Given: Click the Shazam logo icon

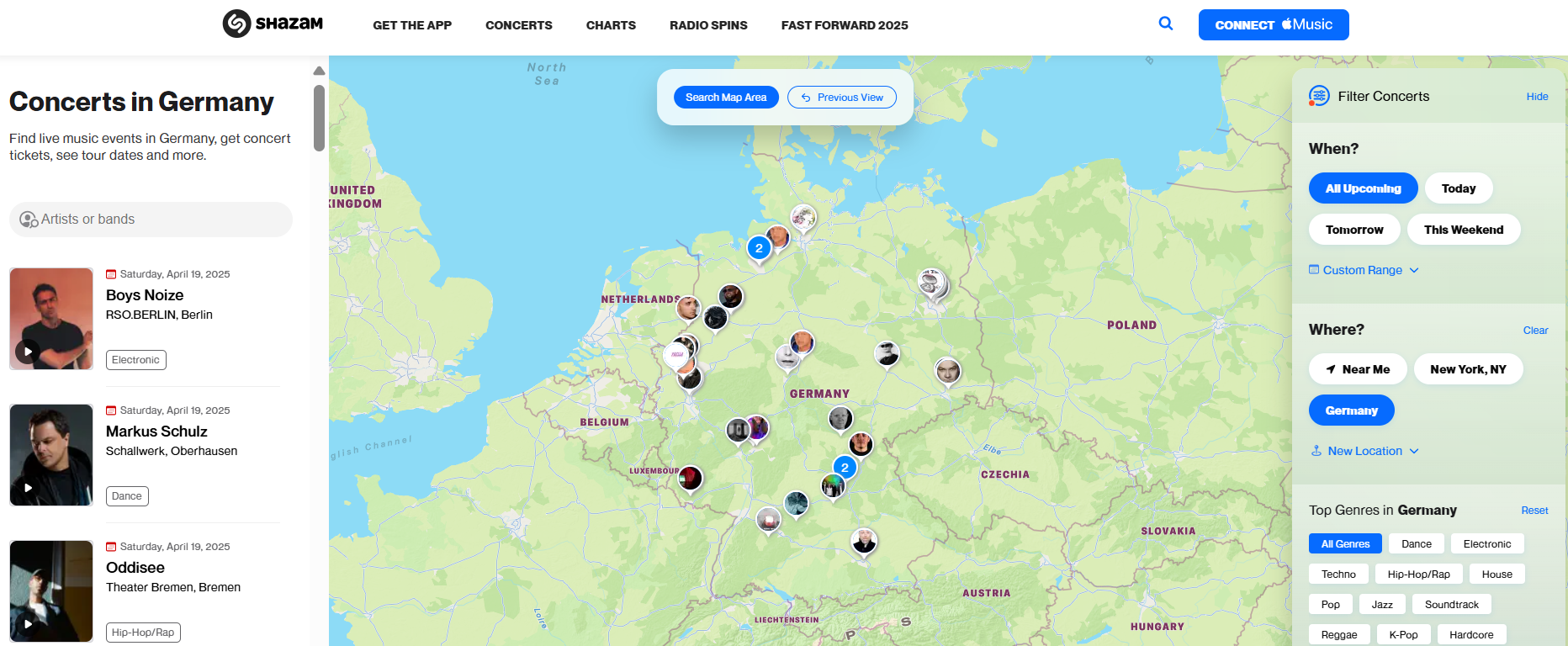Looking at the screenshot, I should (x=237, y=24).
